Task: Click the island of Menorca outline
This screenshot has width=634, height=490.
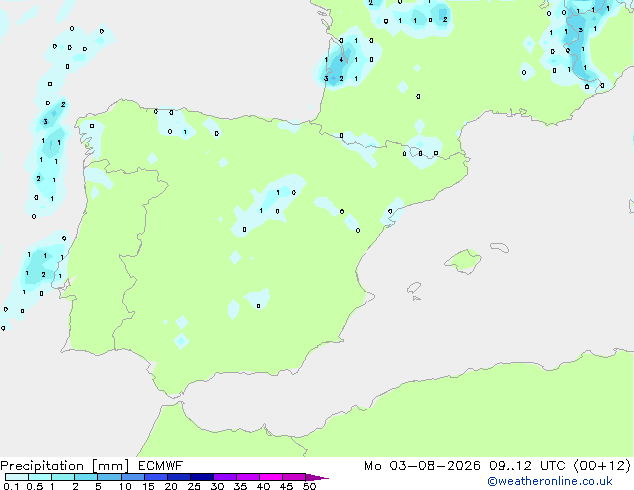Action: [500, 247]
